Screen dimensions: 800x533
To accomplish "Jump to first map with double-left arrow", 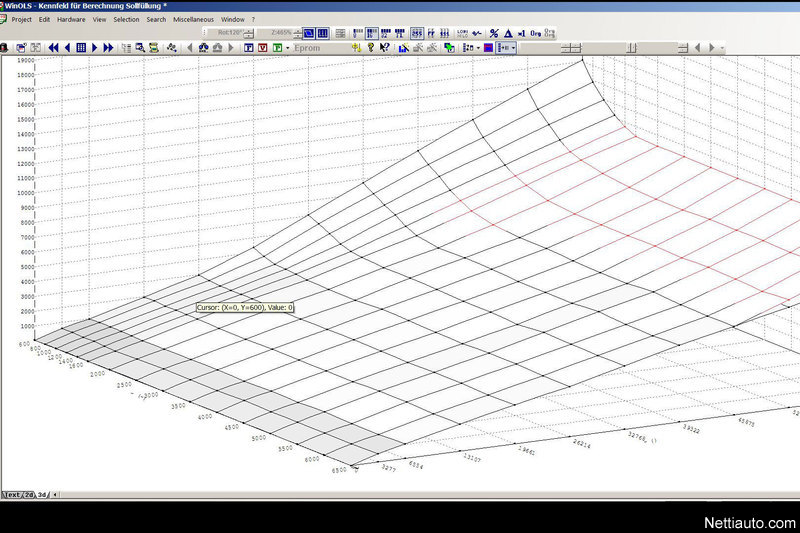I will tap(53, 47).
